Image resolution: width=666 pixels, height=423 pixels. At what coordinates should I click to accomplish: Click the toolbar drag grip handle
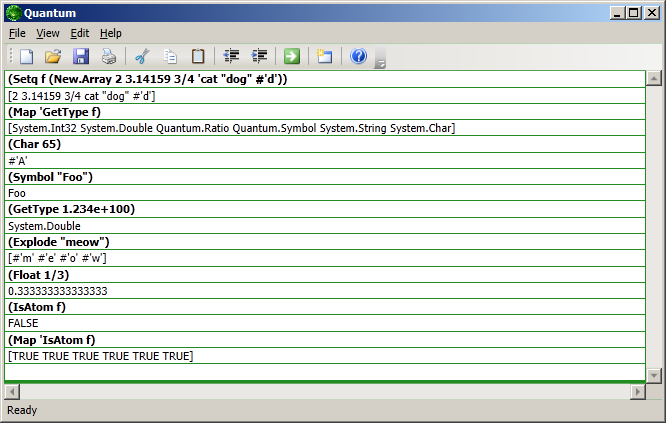(11, 56)
